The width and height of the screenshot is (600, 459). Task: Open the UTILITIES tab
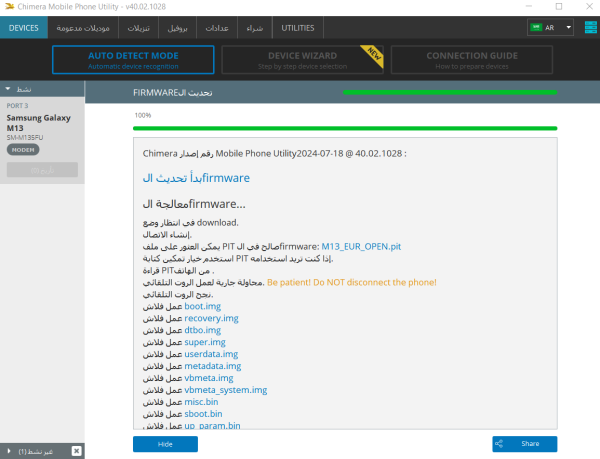tap(298, 28)
